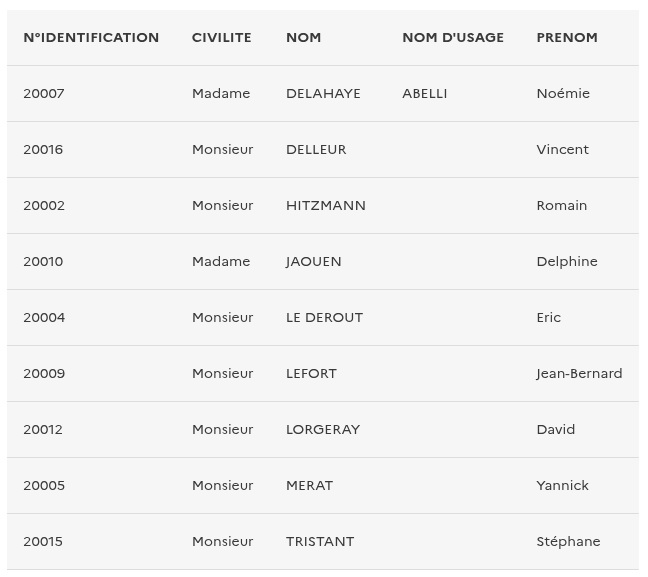This screenshot has height=577, width=648.
Task: Select the DELAHAYE name cell
Action: (323, 94)
